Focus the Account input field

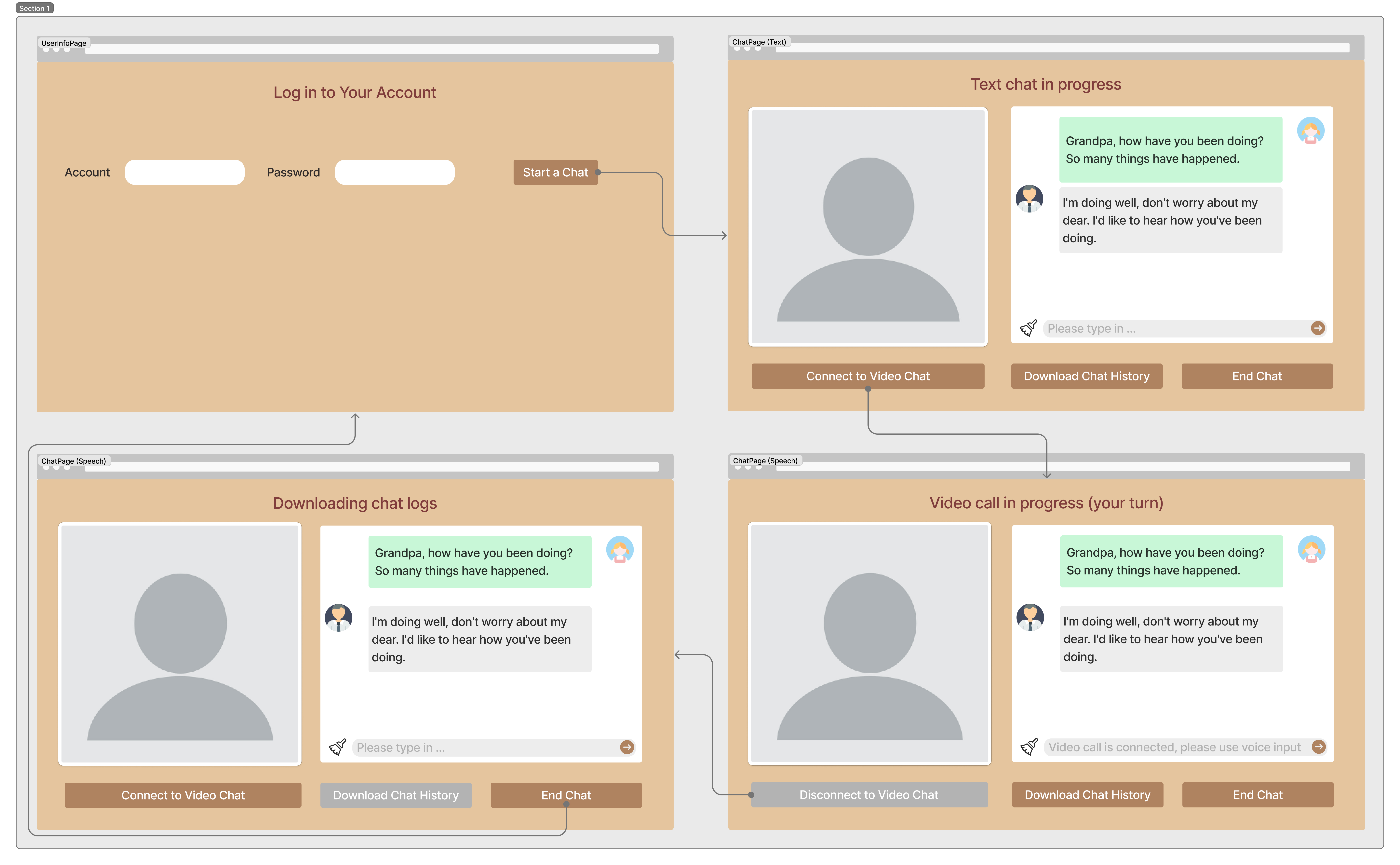point(185,172)
